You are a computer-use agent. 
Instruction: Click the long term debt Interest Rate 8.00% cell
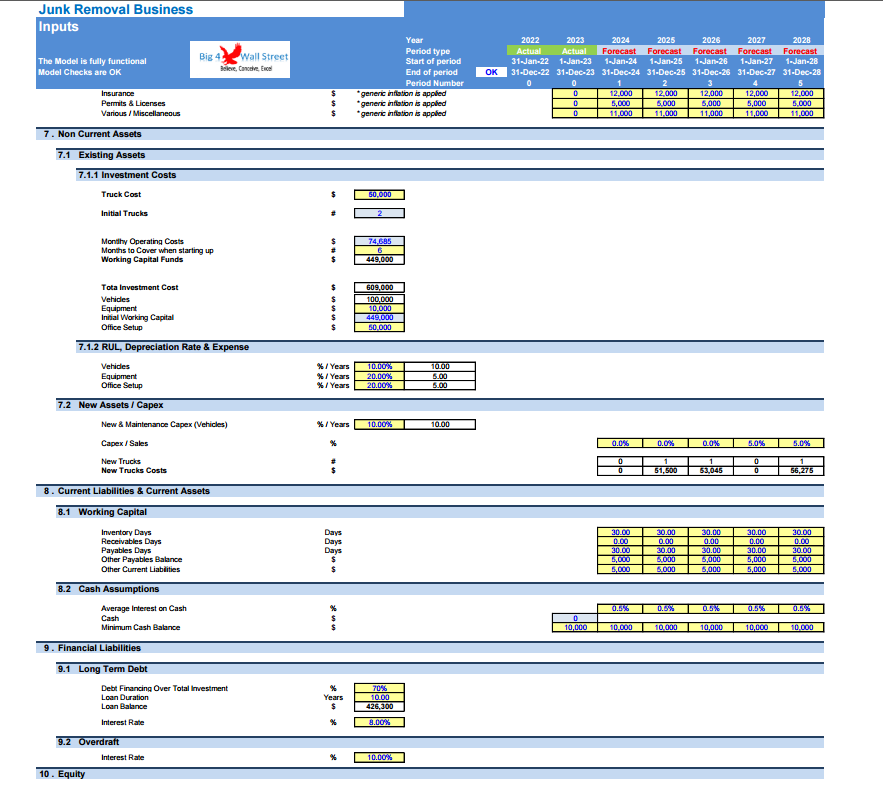[x=379, y=722]
